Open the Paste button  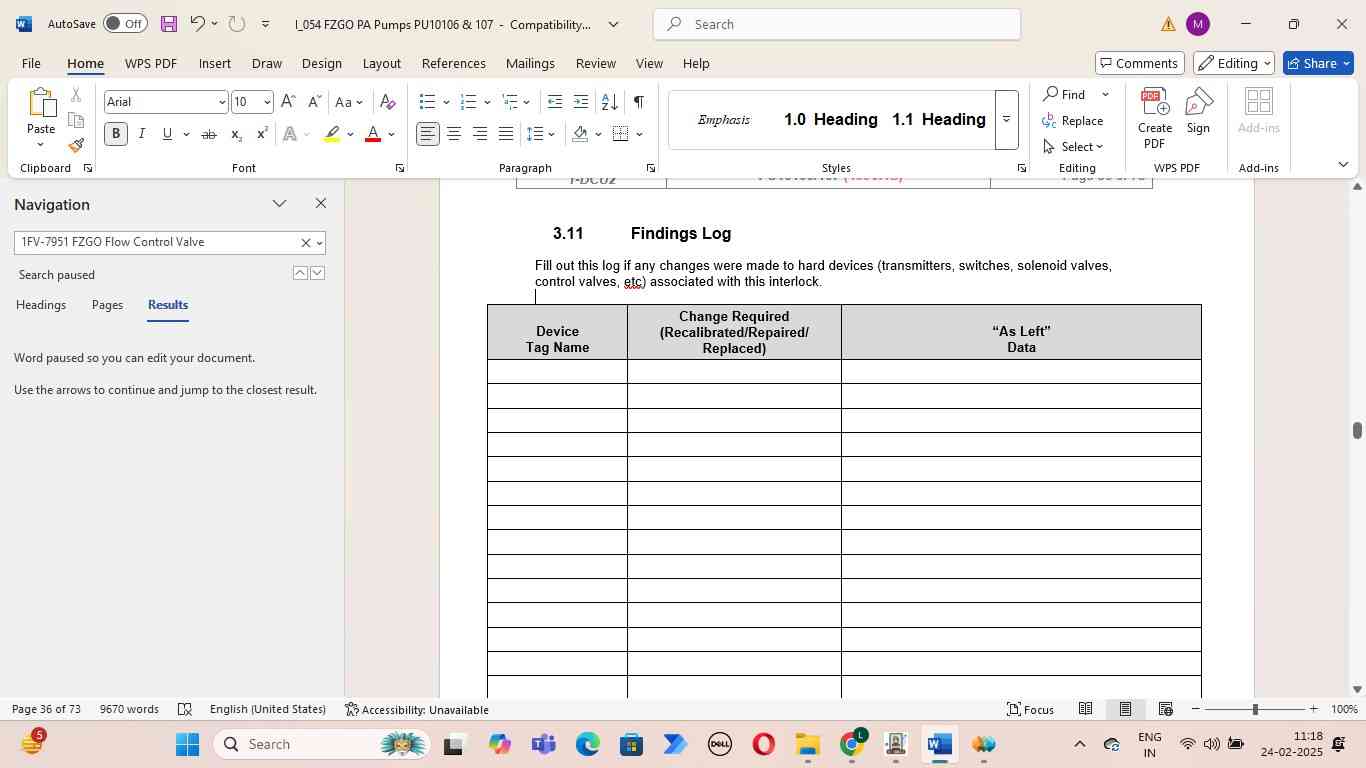[x=41, y=117]
